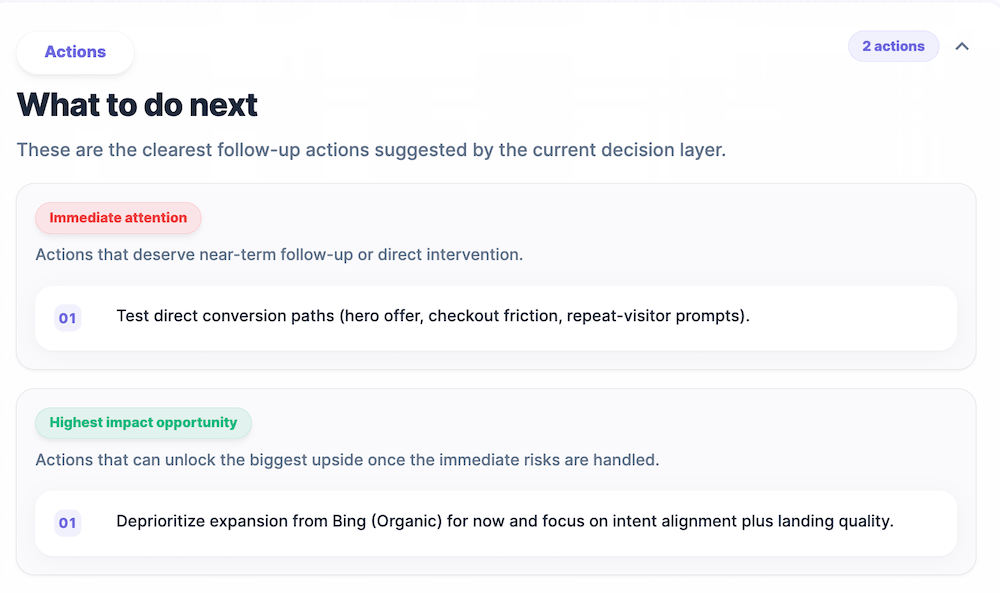Select the decision layer description text

(x=370, y=149)
